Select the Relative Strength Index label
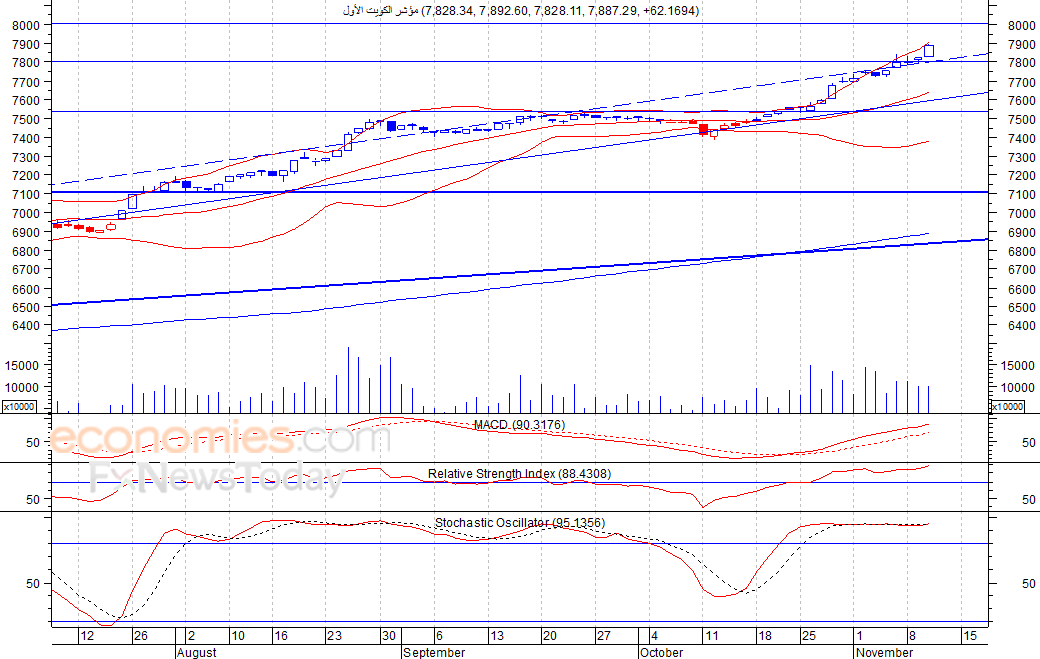The height and width of the screenshot is (659, 1040). (519, 474)
